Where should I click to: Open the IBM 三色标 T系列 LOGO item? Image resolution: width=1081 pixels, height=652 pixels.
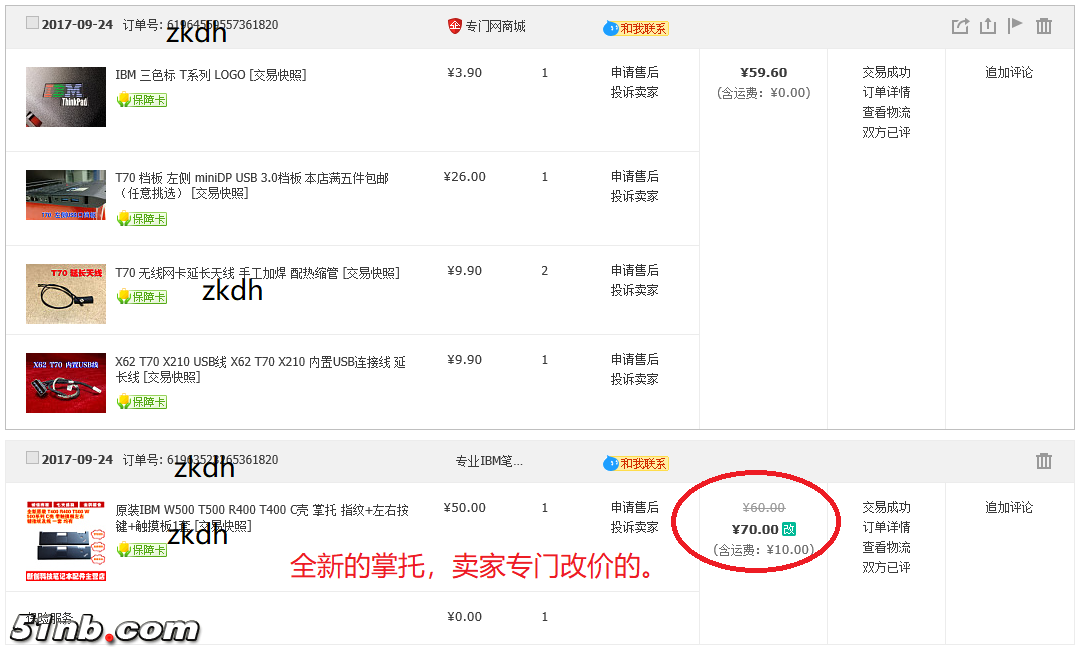[210, 74]
